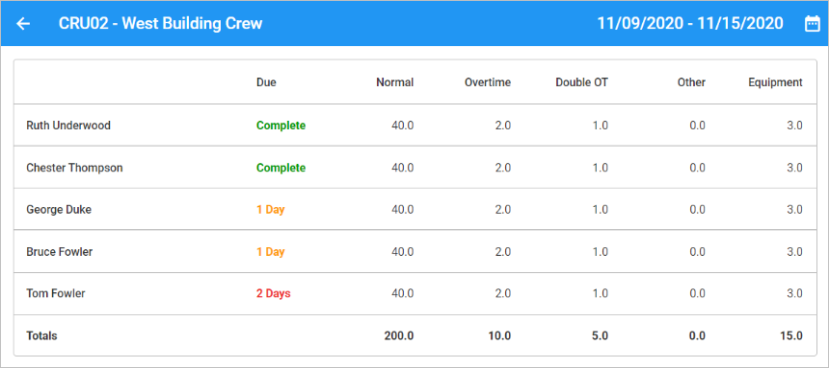Viewport: 829px width, 368px height.
Task: Select the total Double OT value 5.0
Action: click(600, 336)
